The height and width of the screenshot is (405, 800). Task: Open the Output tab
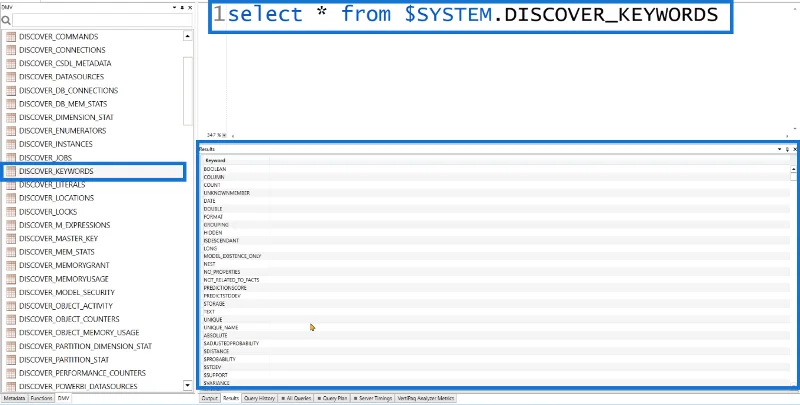click(210, 398)
